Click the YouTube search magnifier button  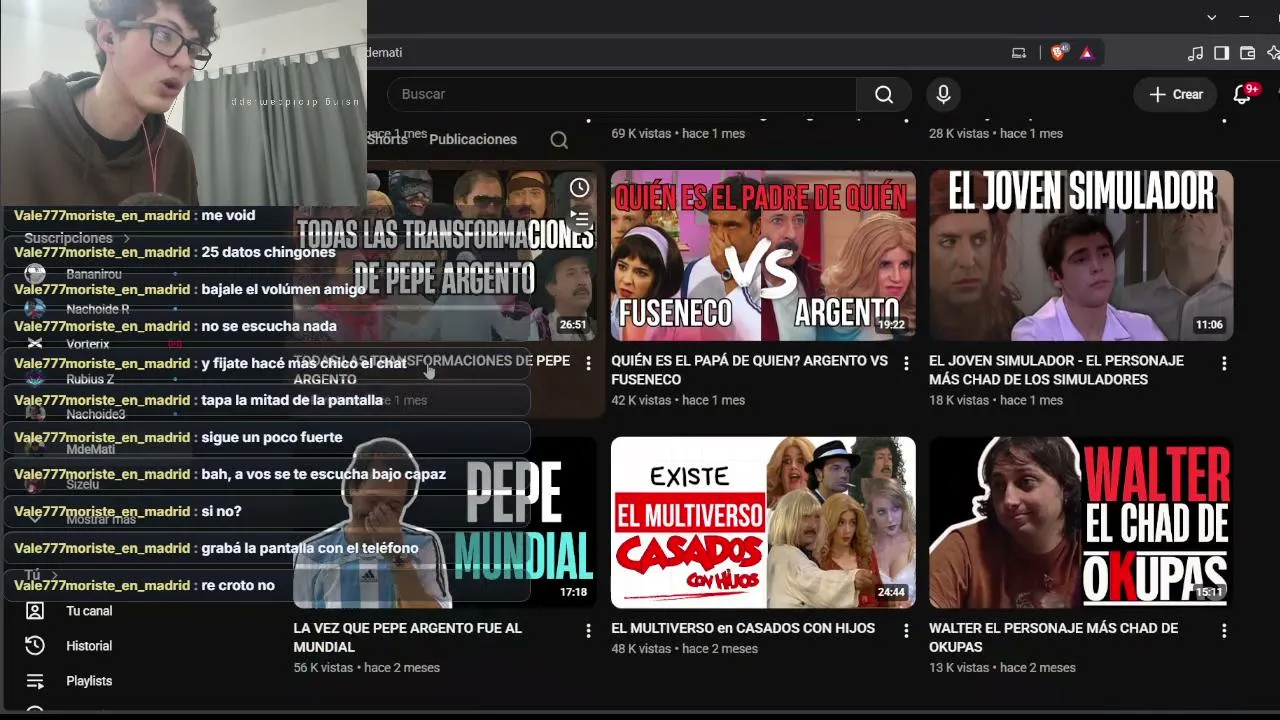click(883, 94)
